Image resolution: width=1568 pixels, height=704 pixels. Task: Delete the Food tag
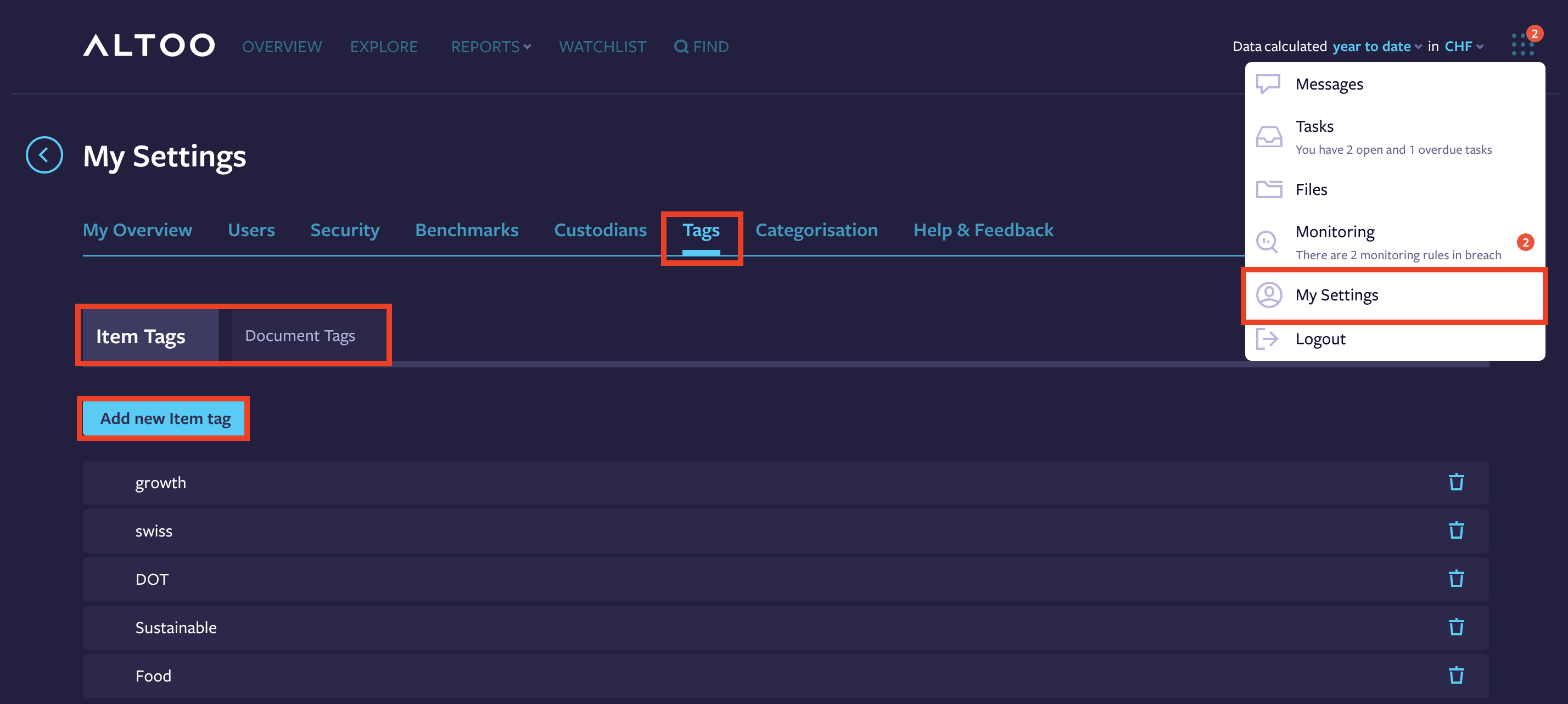pyautogui.click(x=1456, y=675)
